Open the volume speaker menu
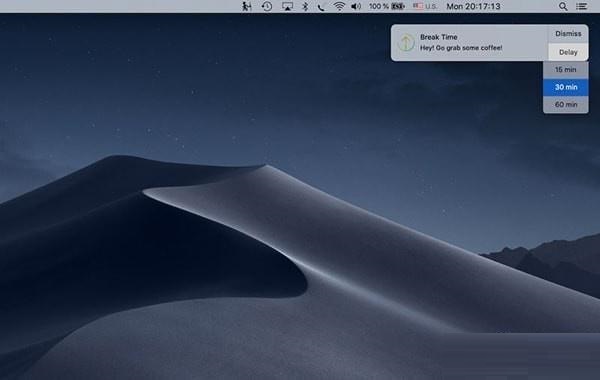Screen dimensions: 600x380 click(x=356, y=6)
